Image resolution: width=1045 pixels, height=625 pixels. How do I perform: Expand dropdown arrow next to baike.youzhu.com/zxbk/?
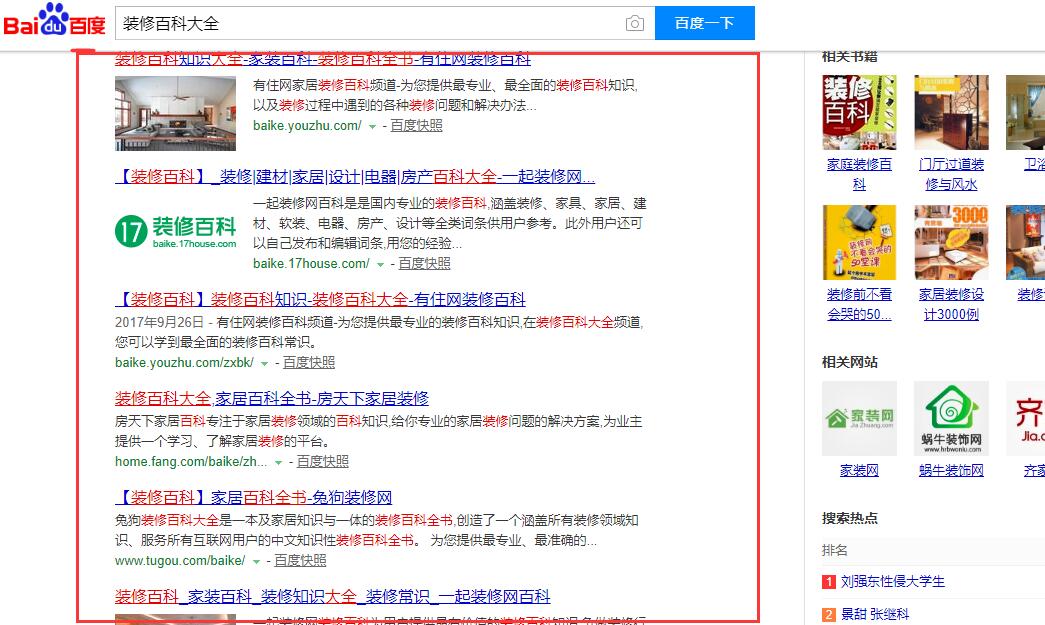[x=265, y=363]
